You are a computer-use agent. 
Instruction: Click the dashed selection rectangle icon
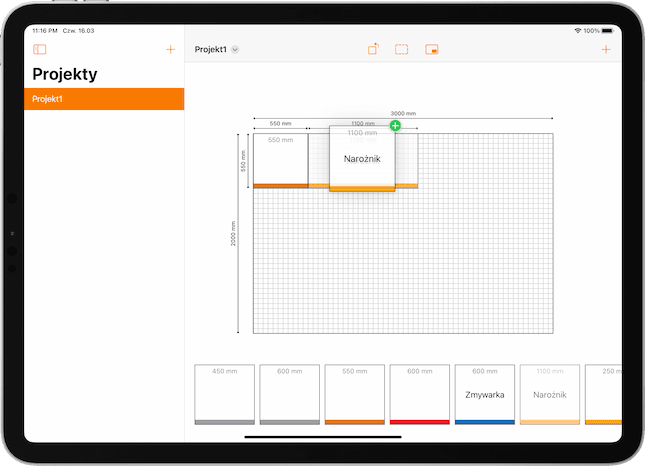click(401, 49)
